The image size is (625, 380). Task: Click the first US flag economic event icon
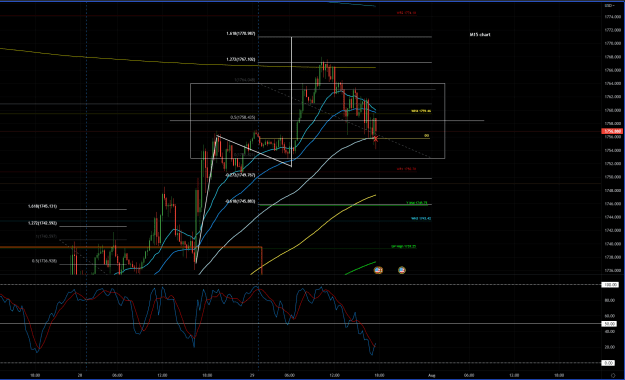coord(378,270)
